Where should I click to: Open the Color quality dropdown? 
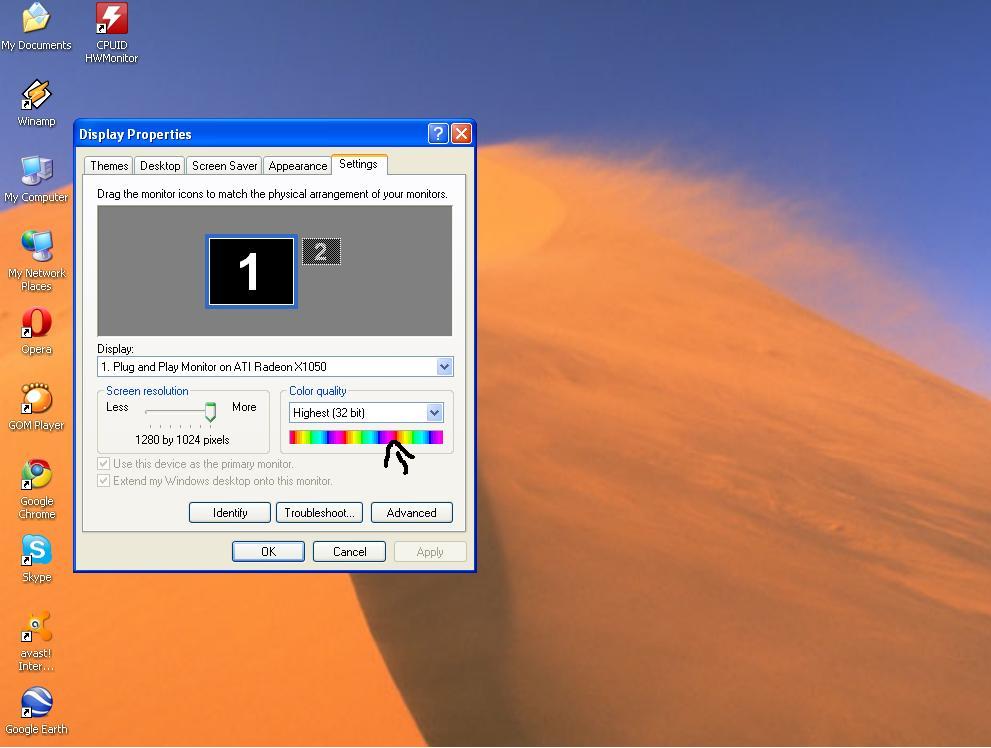[434, 413]
